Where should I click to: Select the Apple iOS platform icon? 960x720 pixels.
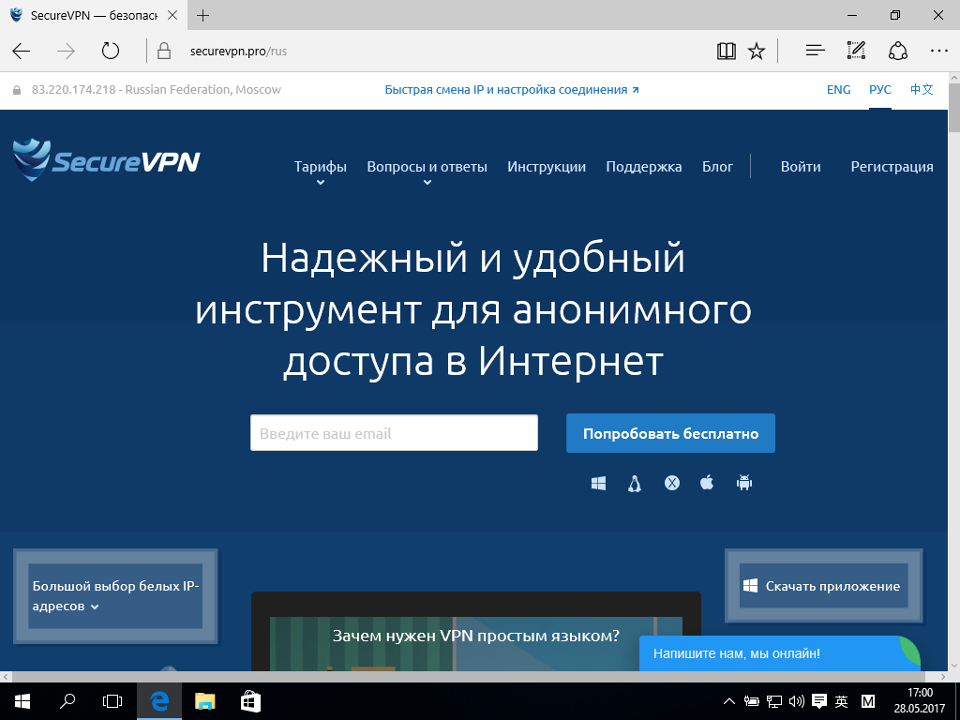[x=707, y=483]
